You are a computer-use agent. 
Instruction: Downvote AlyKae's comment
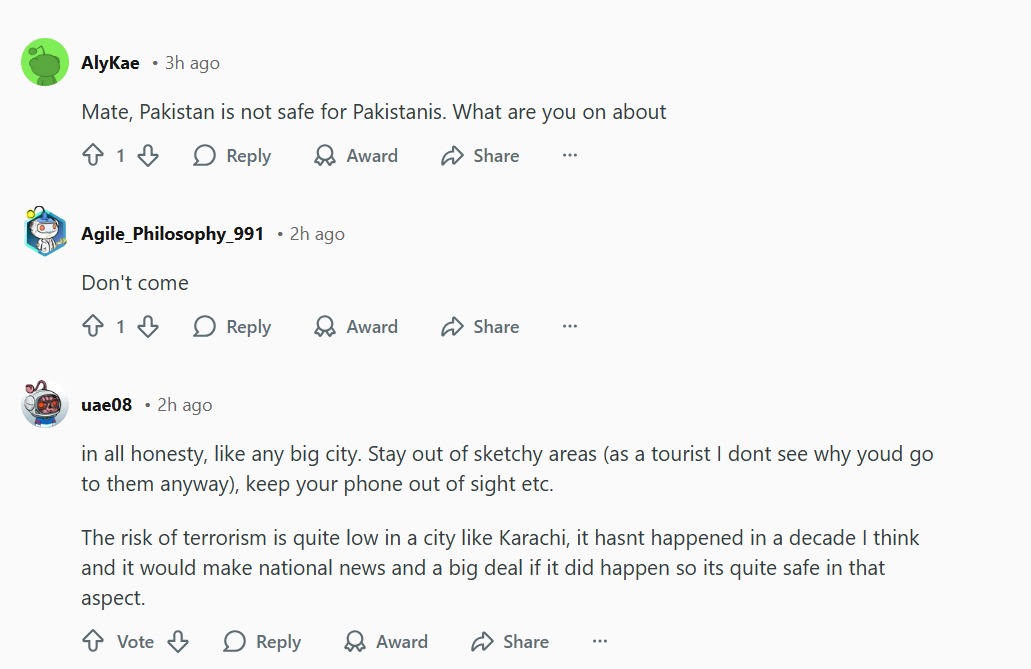pos(148,156)
